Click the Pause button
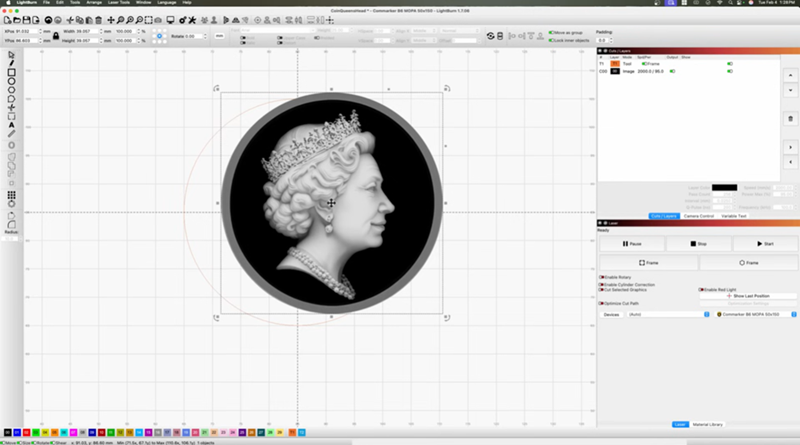This screenshot has width=800, height=445. (x=632, y=244)
